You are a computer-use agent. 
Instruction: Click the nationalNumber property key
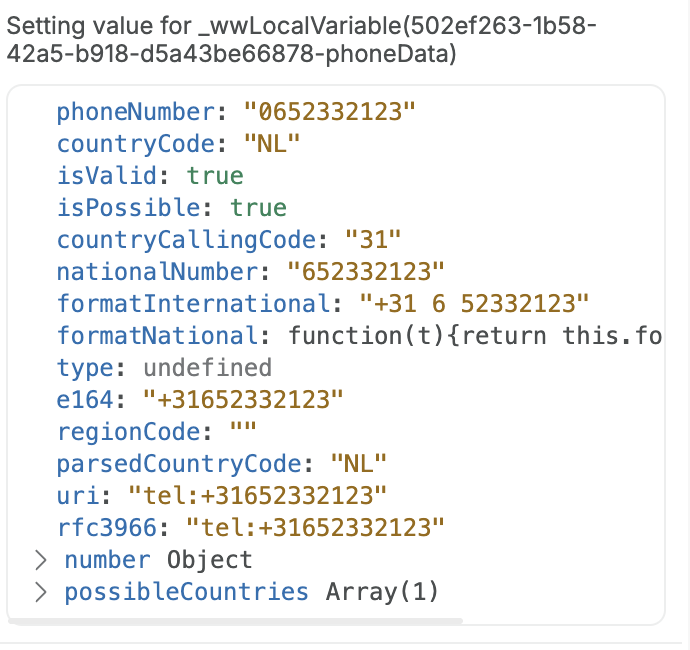click(x=157, y=272)
